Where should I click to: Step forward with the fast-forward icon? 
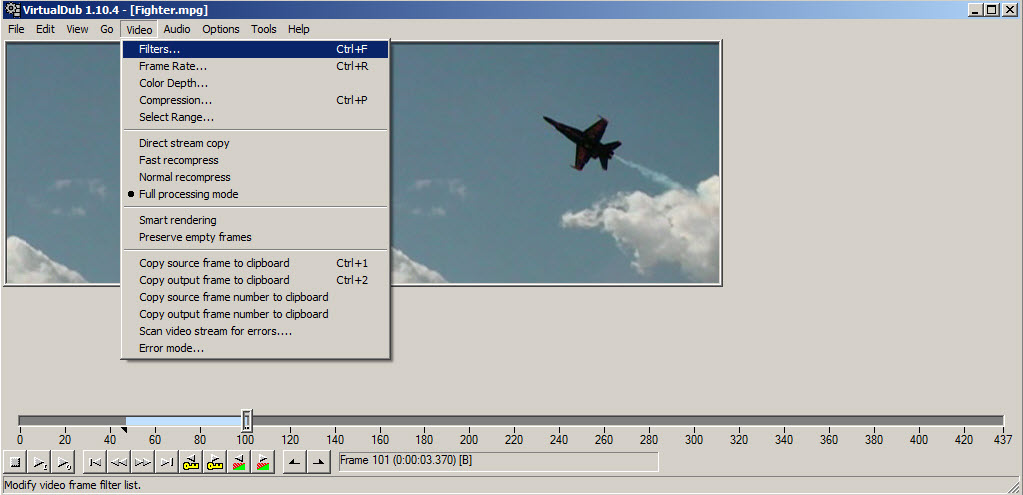tap(143, 462)
